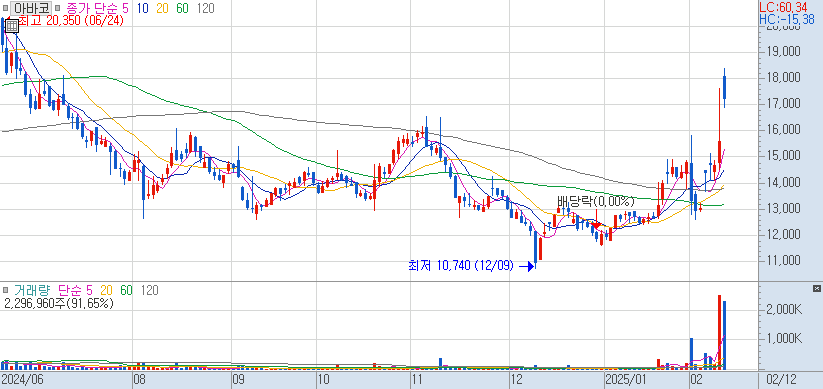Image resolution: width=823 pixels, height=389 pixels.
Task: Click the 2024/06 date axis label
Action: click(22, 380)
